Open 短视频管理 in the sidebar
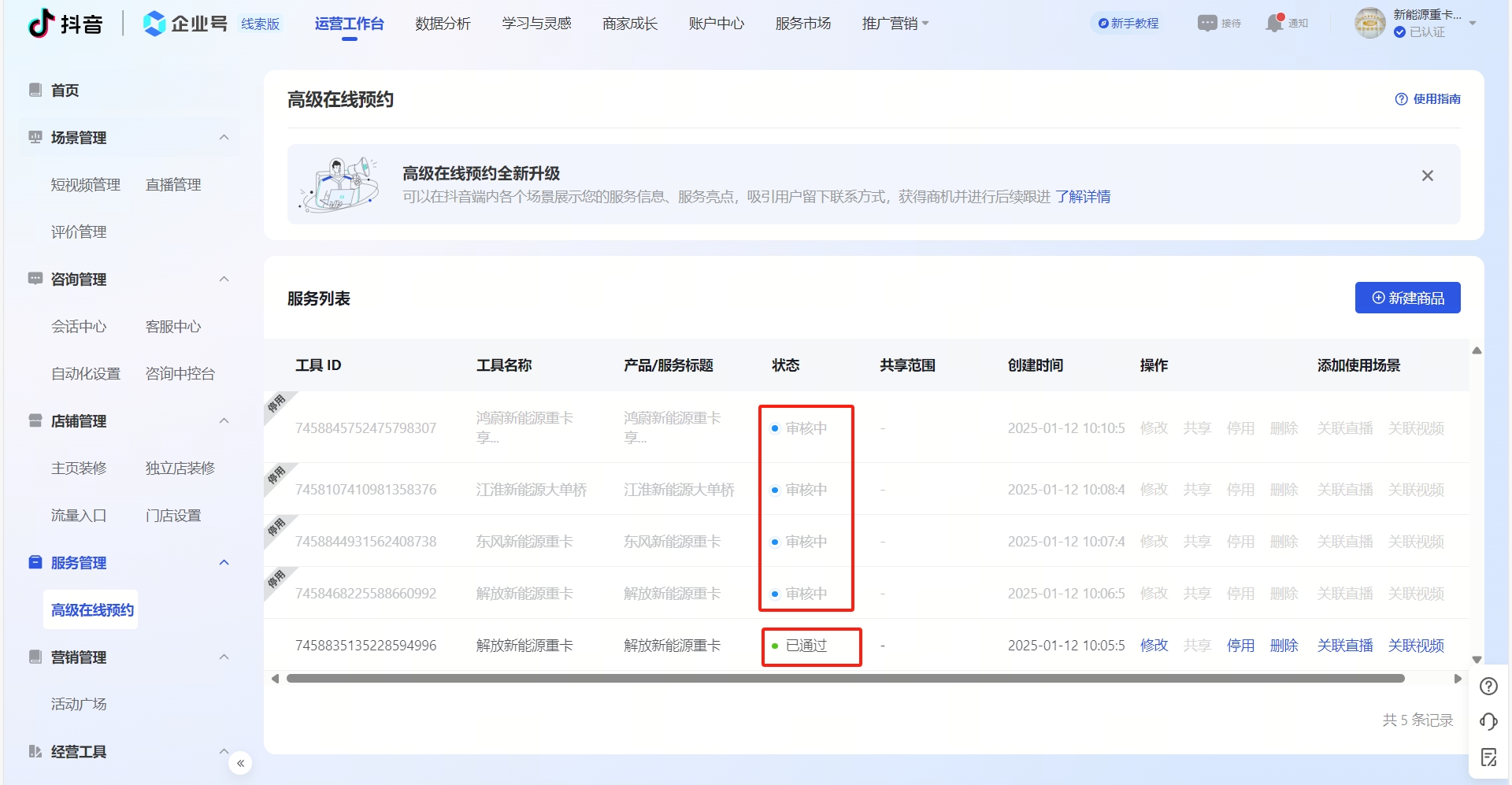 point(86,185)
